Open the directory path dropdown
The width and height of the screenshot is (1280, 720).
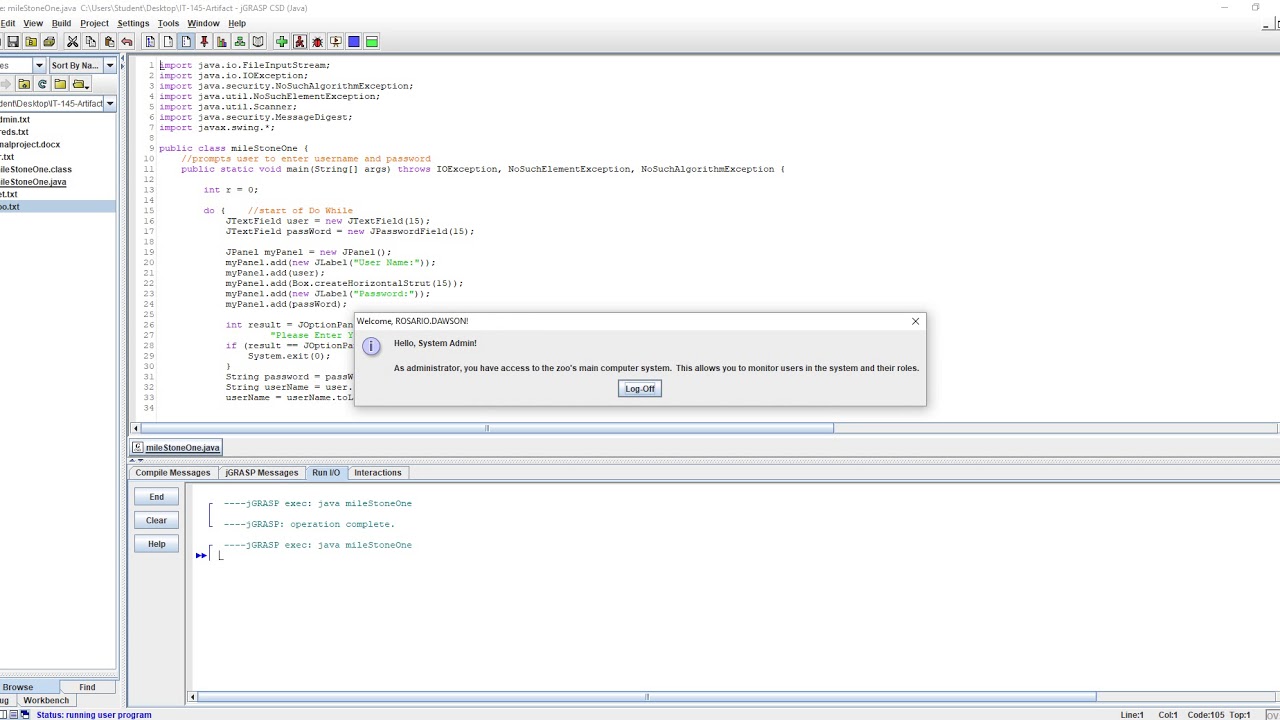click(110, 104)
